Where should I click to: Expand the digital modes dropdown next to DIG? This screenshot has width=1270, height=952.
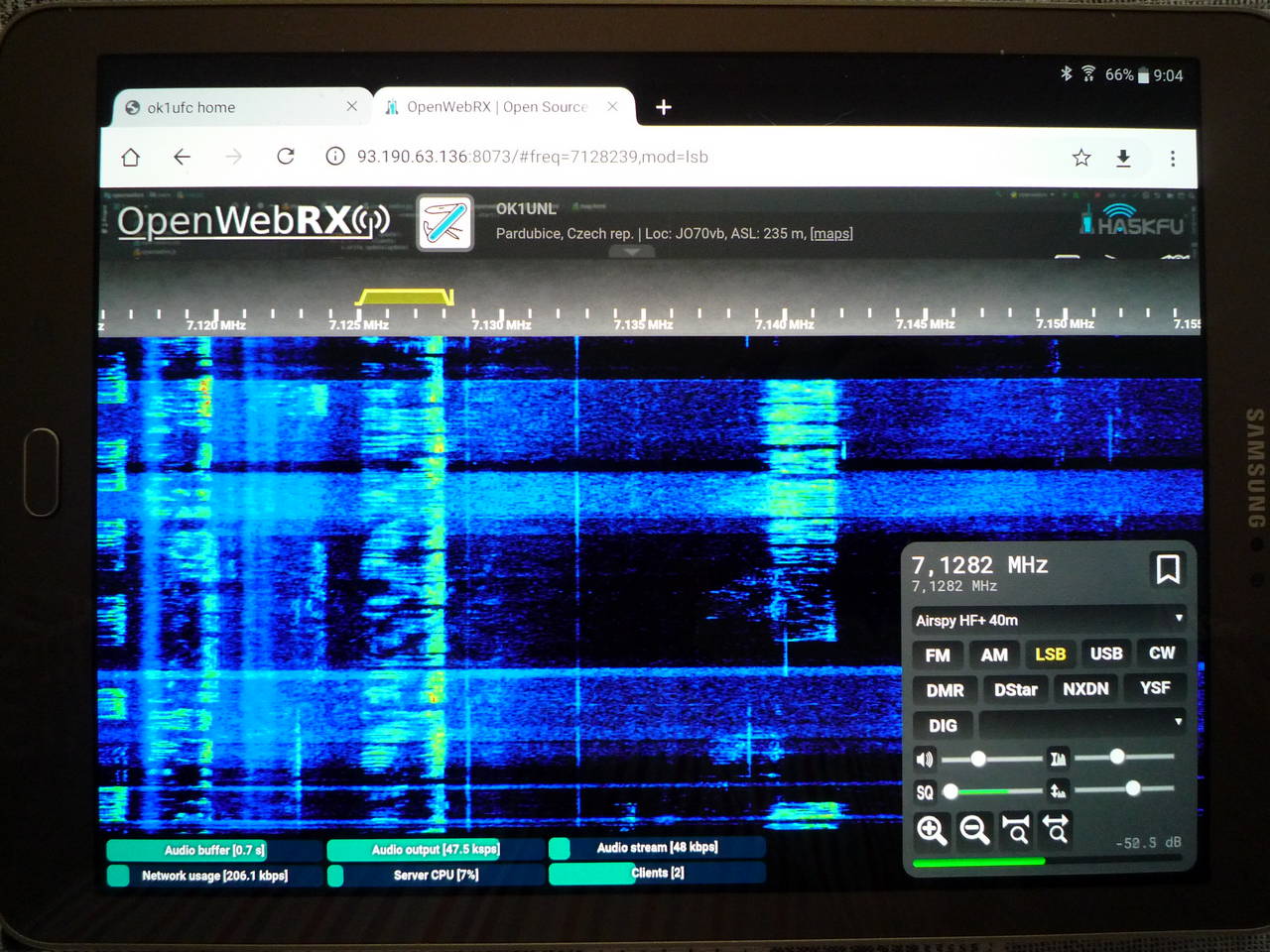pos(1081,723)
